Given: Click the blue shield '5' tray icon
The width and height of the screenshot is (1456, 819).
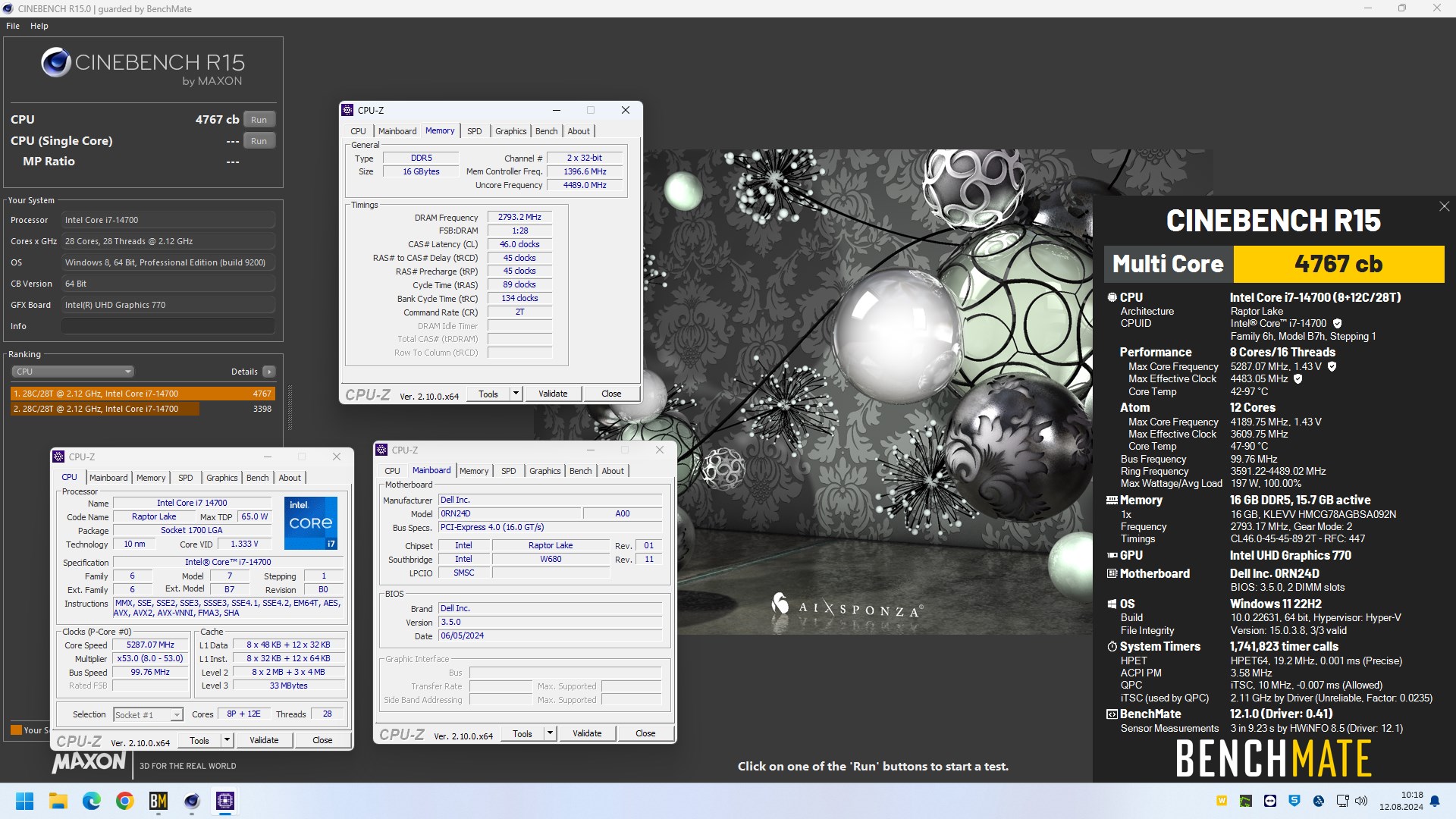Looking at the screenshot, I should point(1294,801).
